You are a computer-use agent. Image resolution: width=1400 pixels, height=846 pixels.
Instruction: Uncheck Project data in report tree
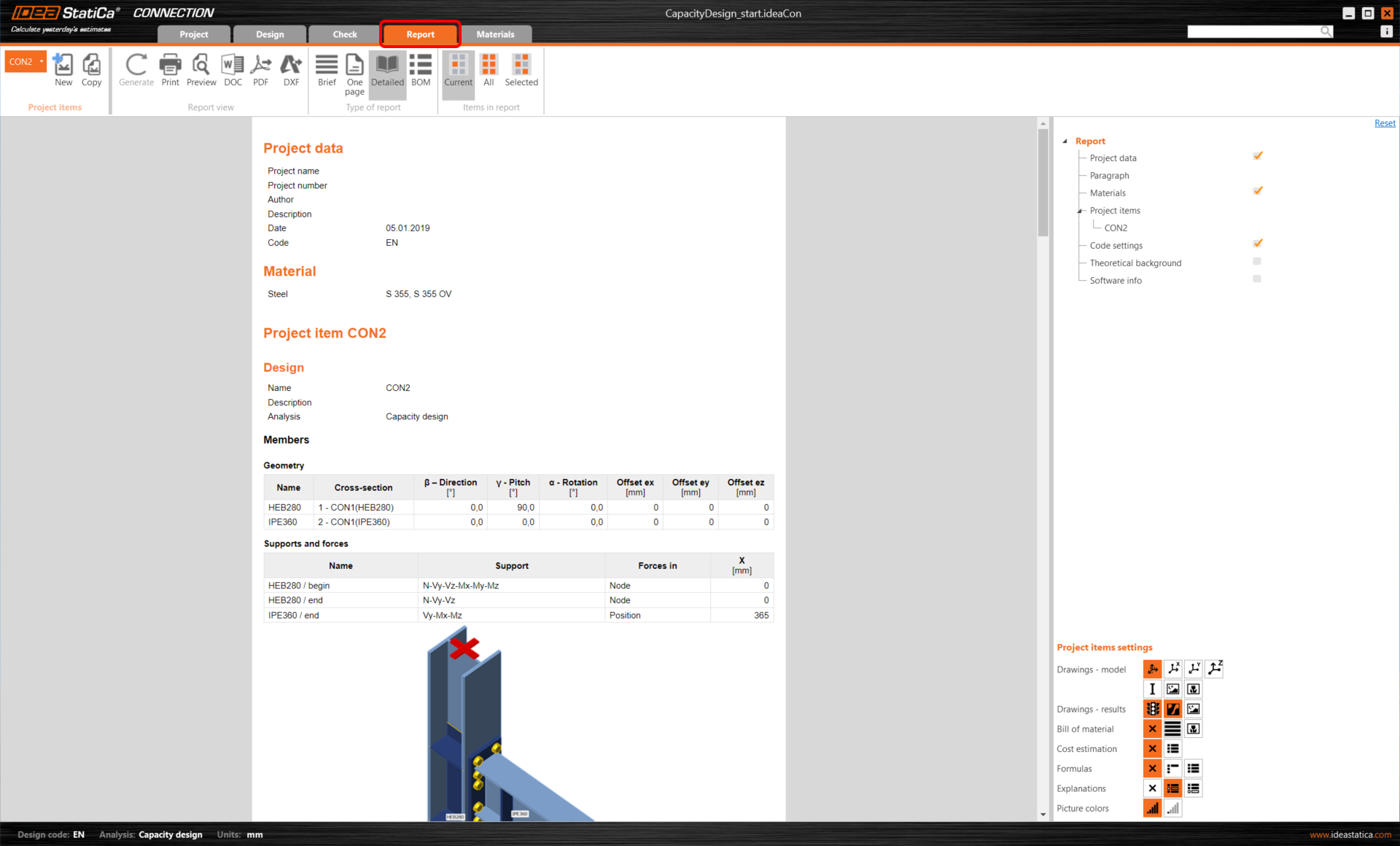coord(1257,156)
